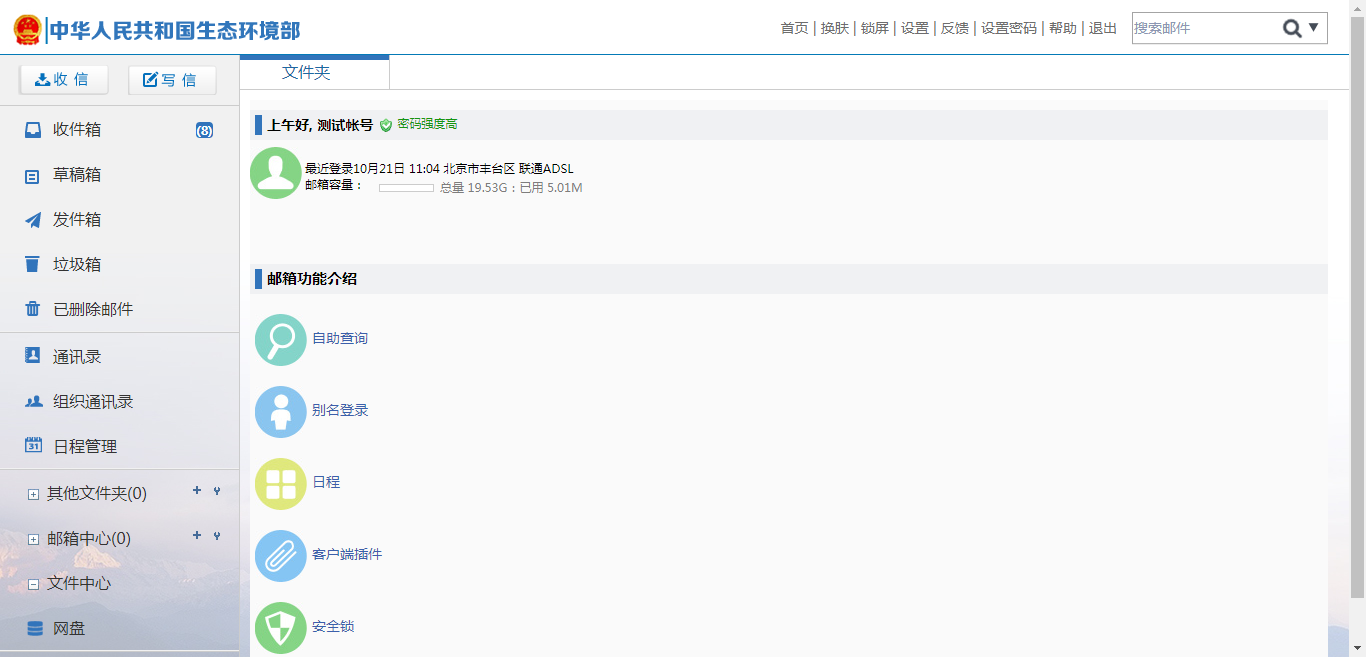Open the 自助查询 magnifier icon

click(x=280, y=339)
